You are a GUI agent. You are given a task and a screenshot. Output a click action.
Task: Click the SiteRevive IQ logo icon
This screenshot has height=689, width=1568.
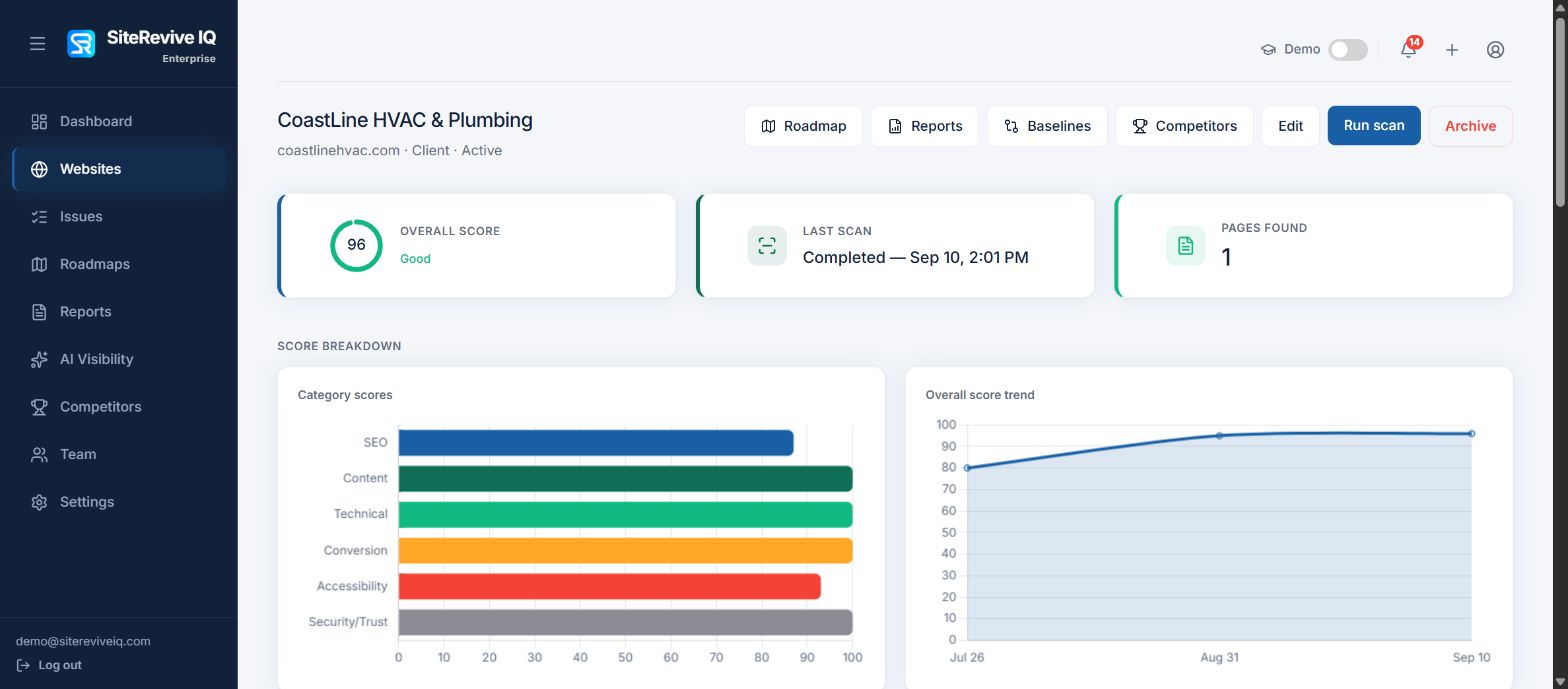coord(81,44)
